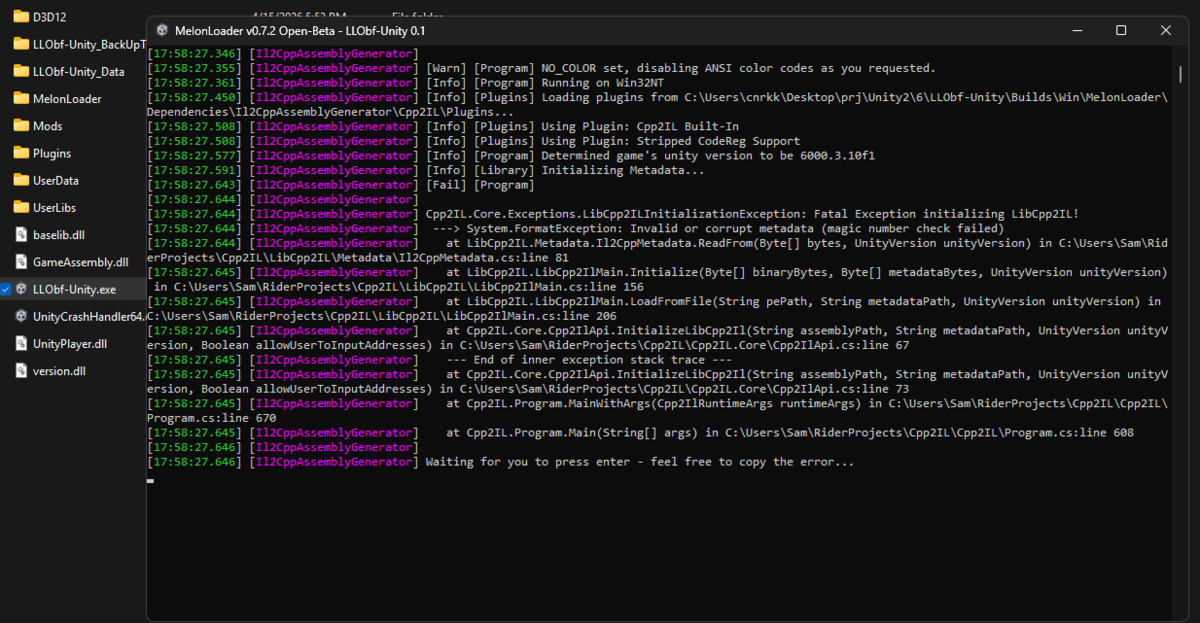Select the Plugins folder name
The height and width of the screenshot is (623, 1200).
pyautogui.click(x=52, y=153)
